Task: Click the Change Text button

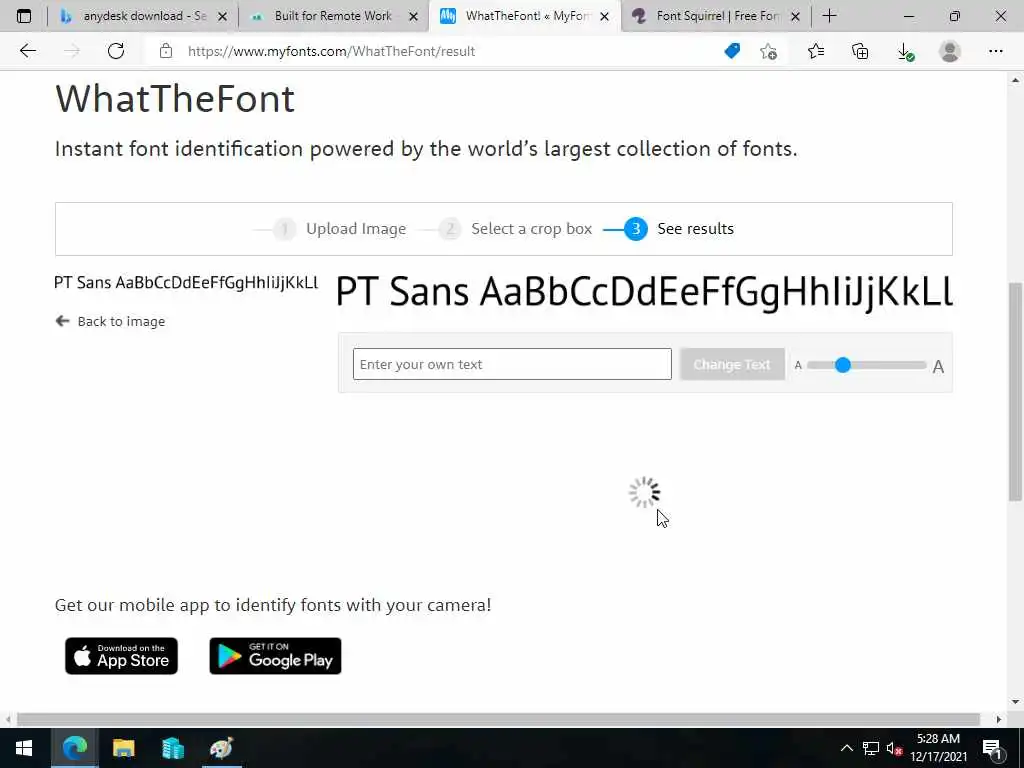Action: click(732, 364)
